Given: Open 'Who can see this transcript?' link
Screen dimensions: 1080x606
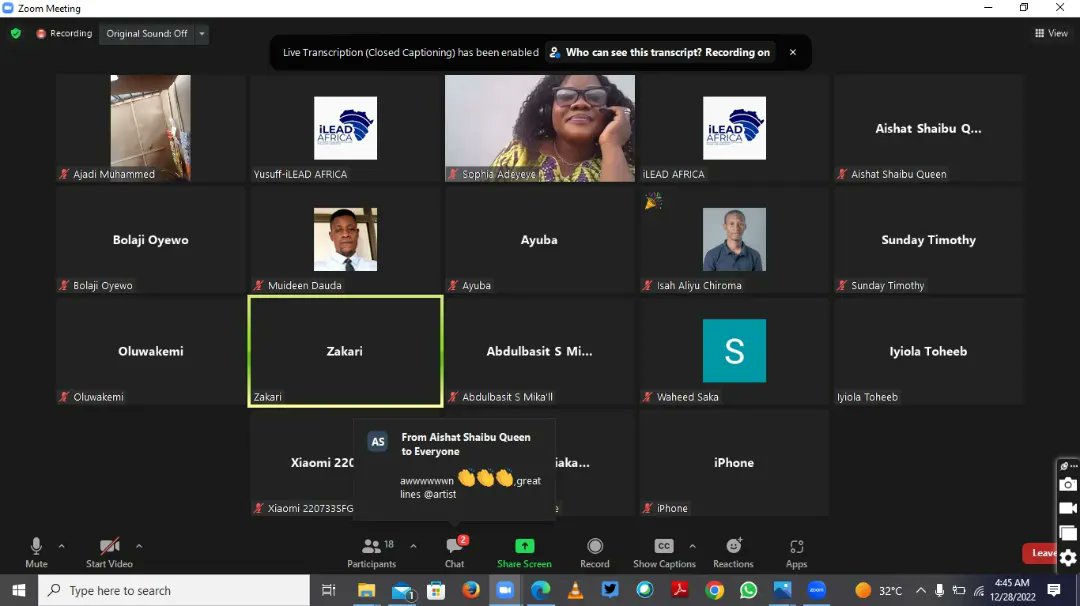Looking at the screenshot, I should click(x=660, y=52).
